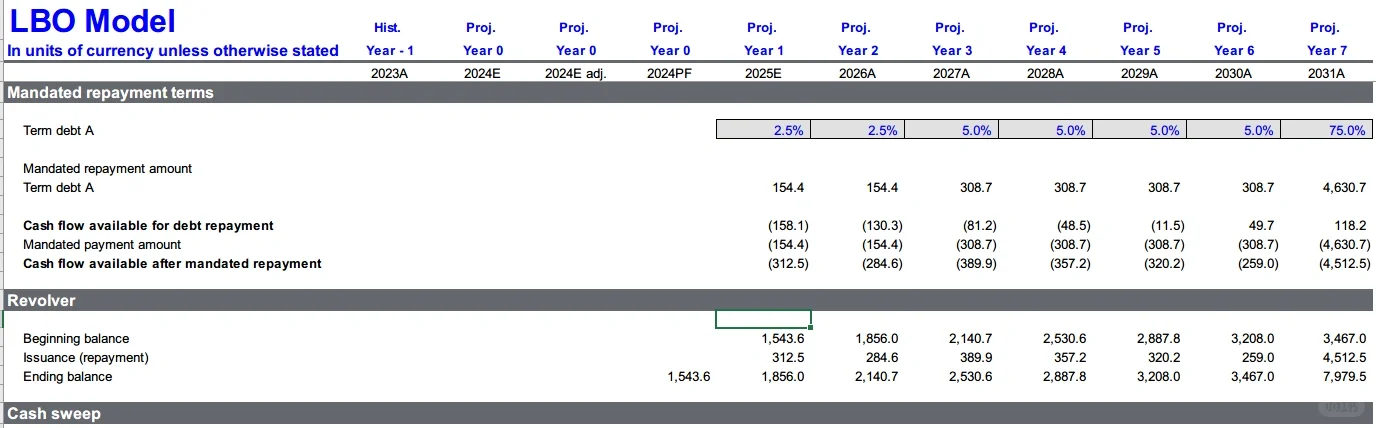Image resolution: width=1376 pixels, height=428 pixels.
Task: Select Year 3 Term debt A repayment percentage
Action: tap(952, 130)
